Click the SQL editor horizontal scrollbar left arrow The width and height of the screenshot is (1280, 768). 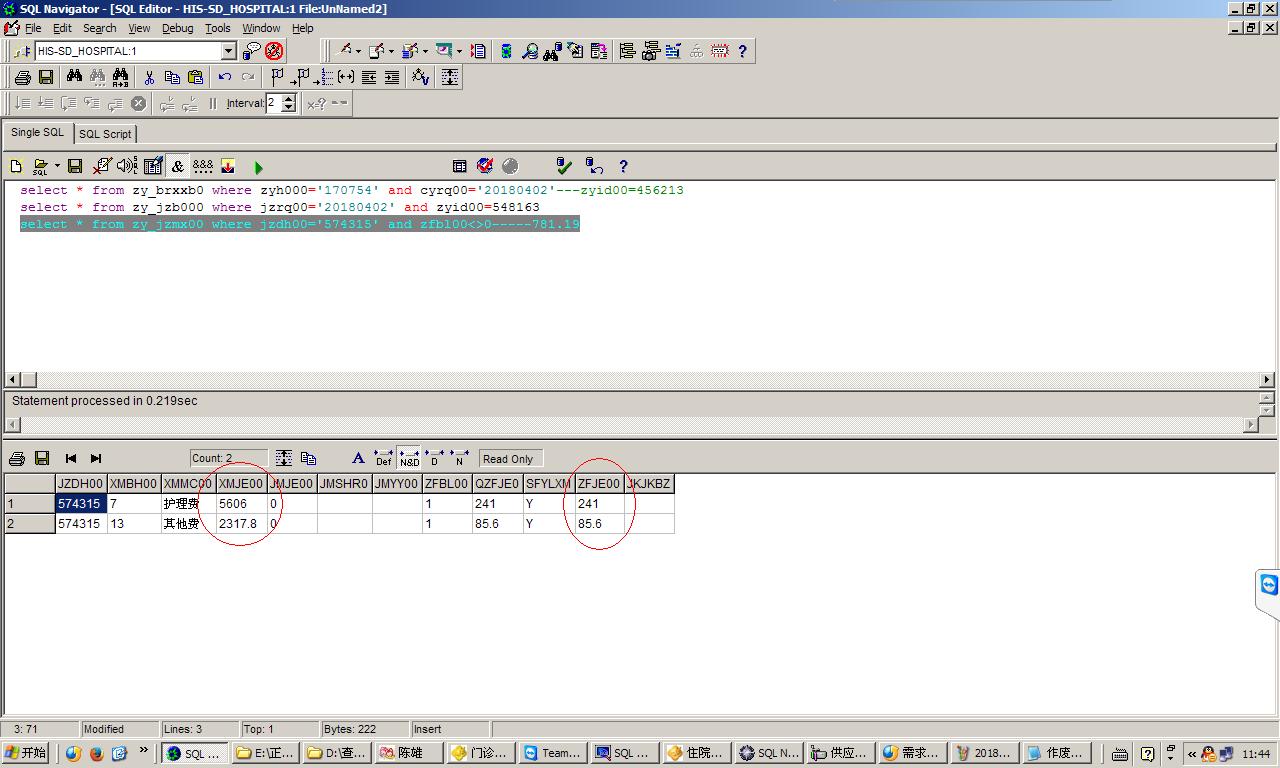point(13,379)
